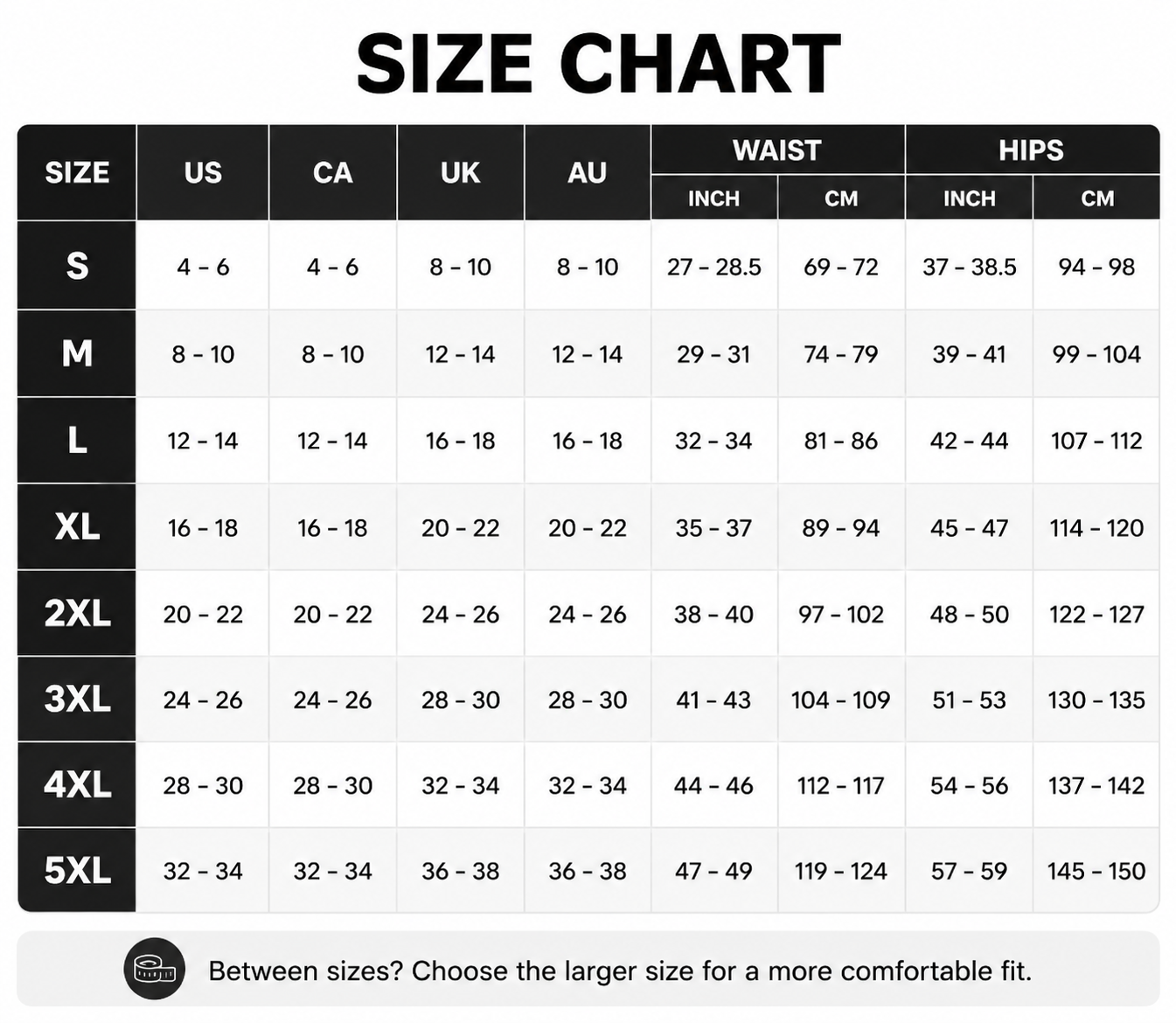The height and width of the screenshot is (1023, 1176).
Task: Select the WAIST column header
Action: click(x=777, y=150)
